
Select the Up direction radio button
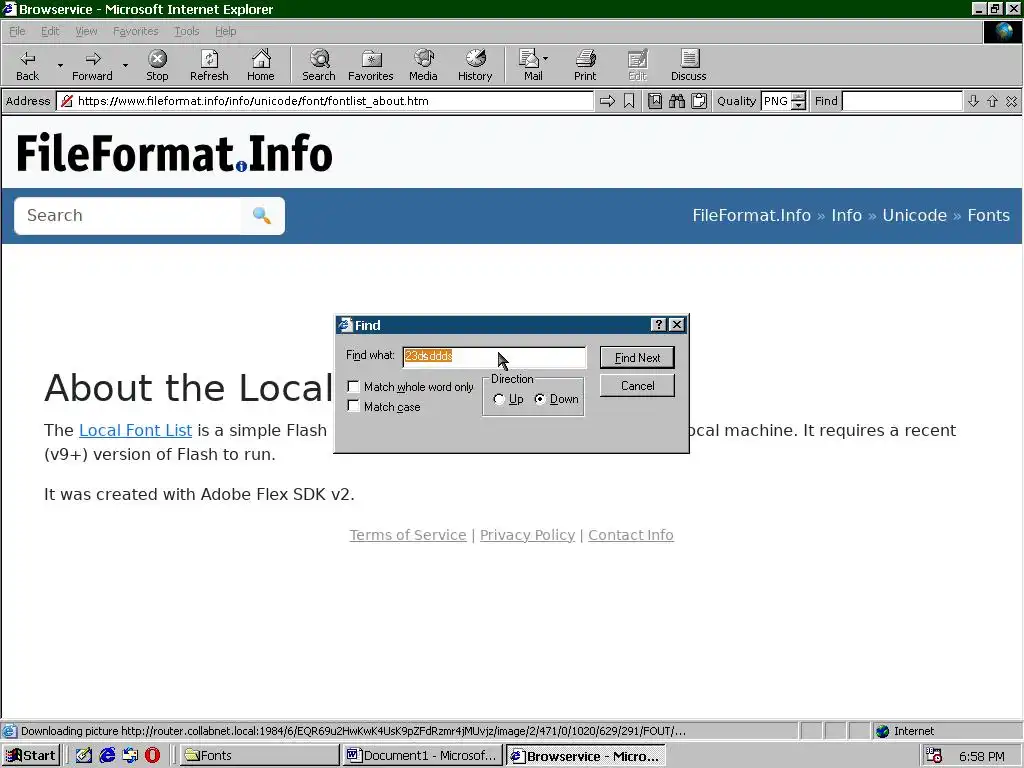[x=499, y=399]
